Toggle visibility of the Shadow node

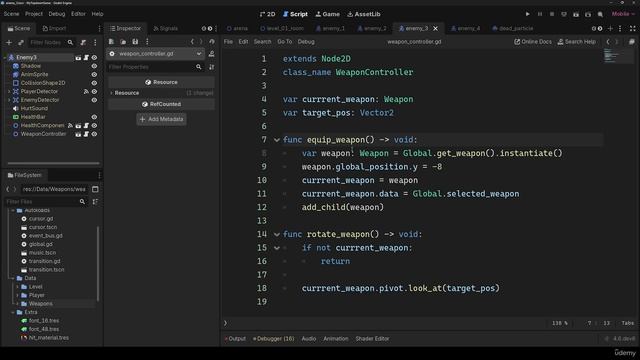pos(94,66)
